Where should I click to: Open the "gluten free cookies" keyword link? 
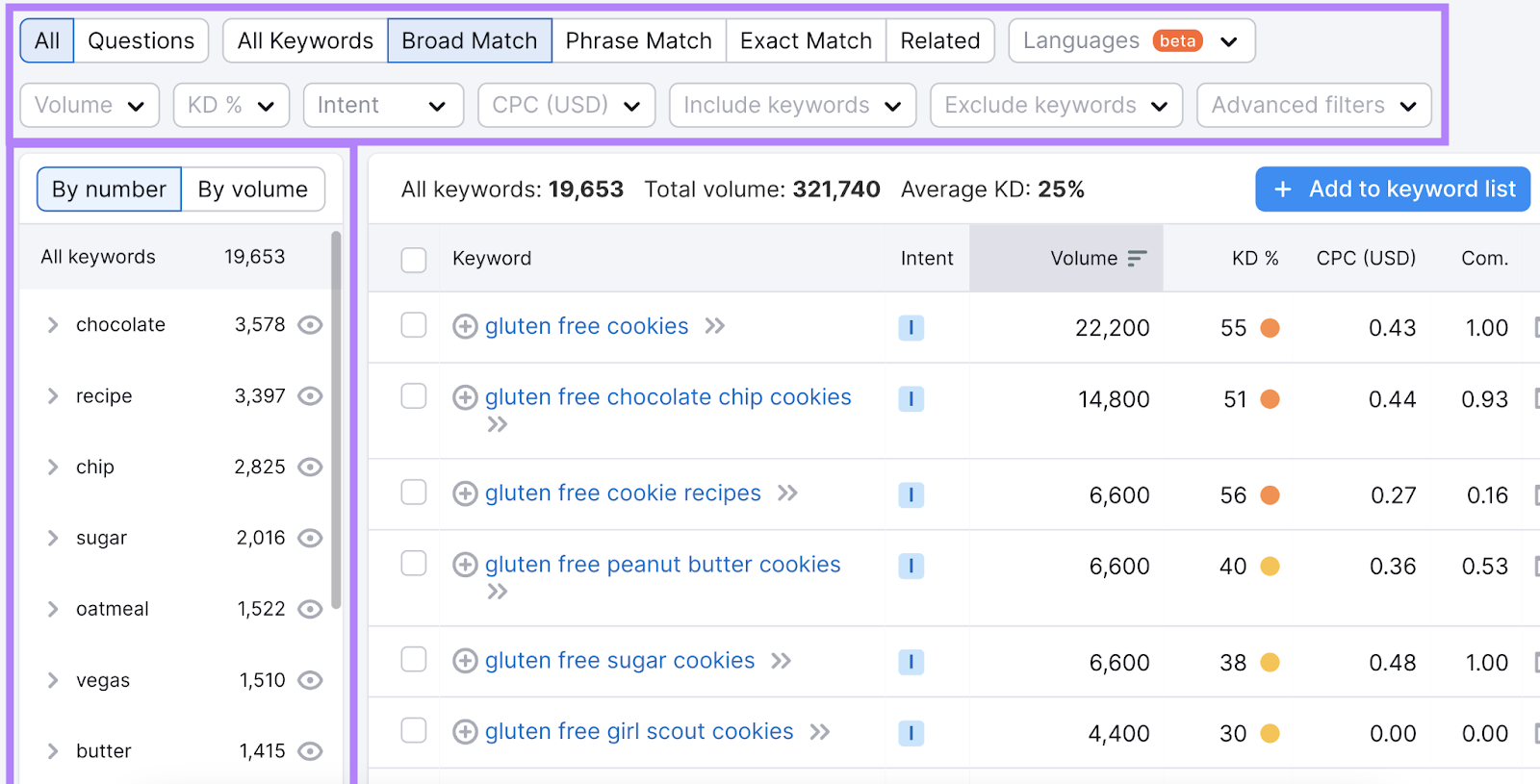pos(587,326)
